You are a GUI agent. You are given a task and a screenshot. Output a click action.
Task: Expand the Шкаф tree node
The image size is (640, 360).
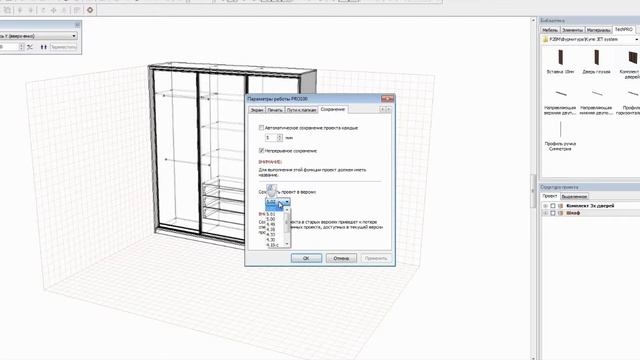[545, 213]
